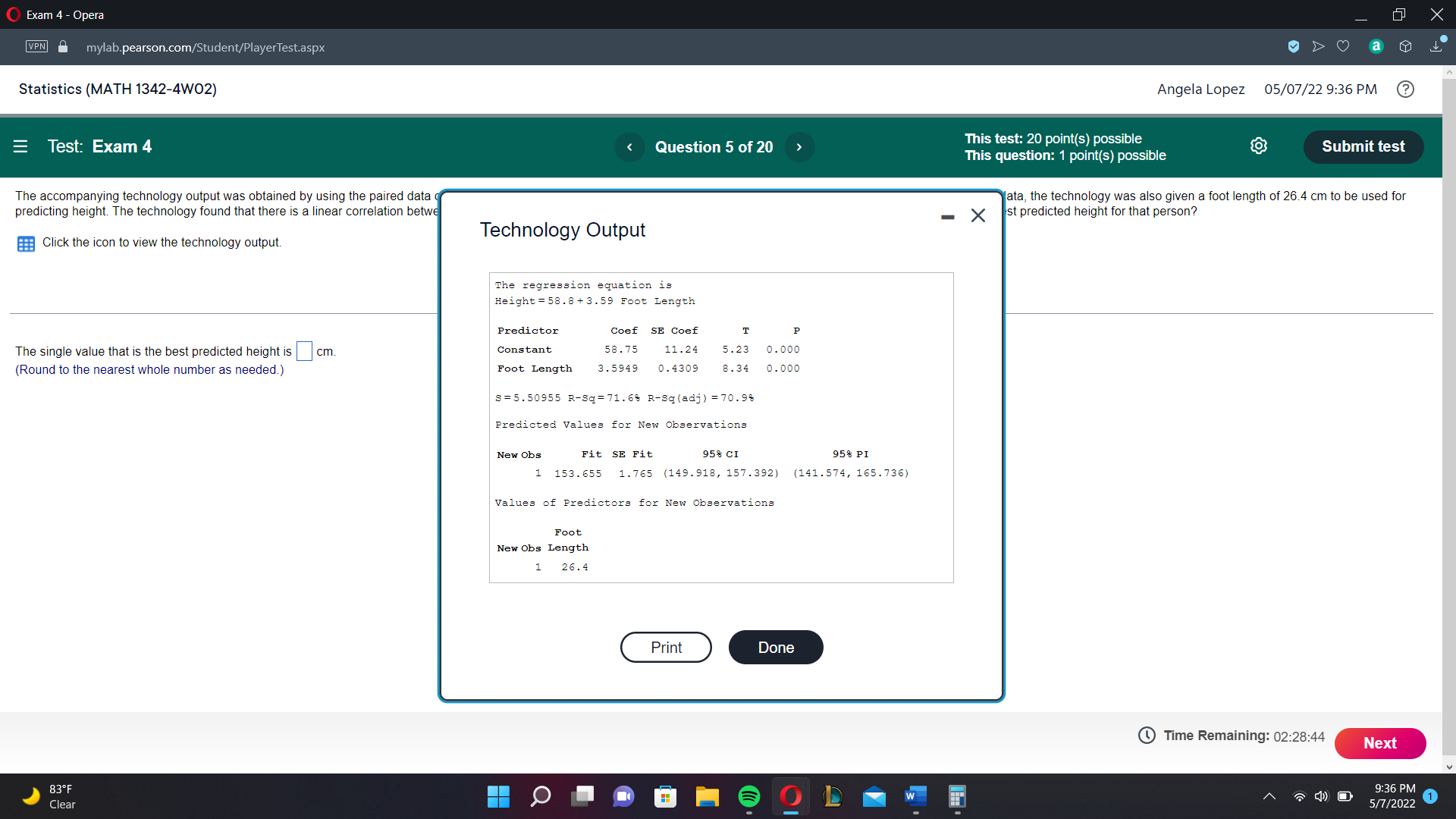1456x819 pixels.
Task: Open Word from the taskbar
Action: point(915,796)
